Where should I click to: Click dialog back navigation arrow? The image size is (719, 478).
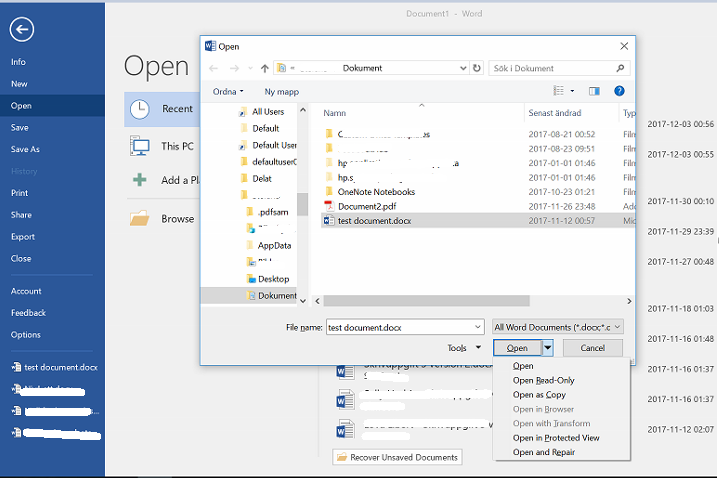(x=213, y=68)
